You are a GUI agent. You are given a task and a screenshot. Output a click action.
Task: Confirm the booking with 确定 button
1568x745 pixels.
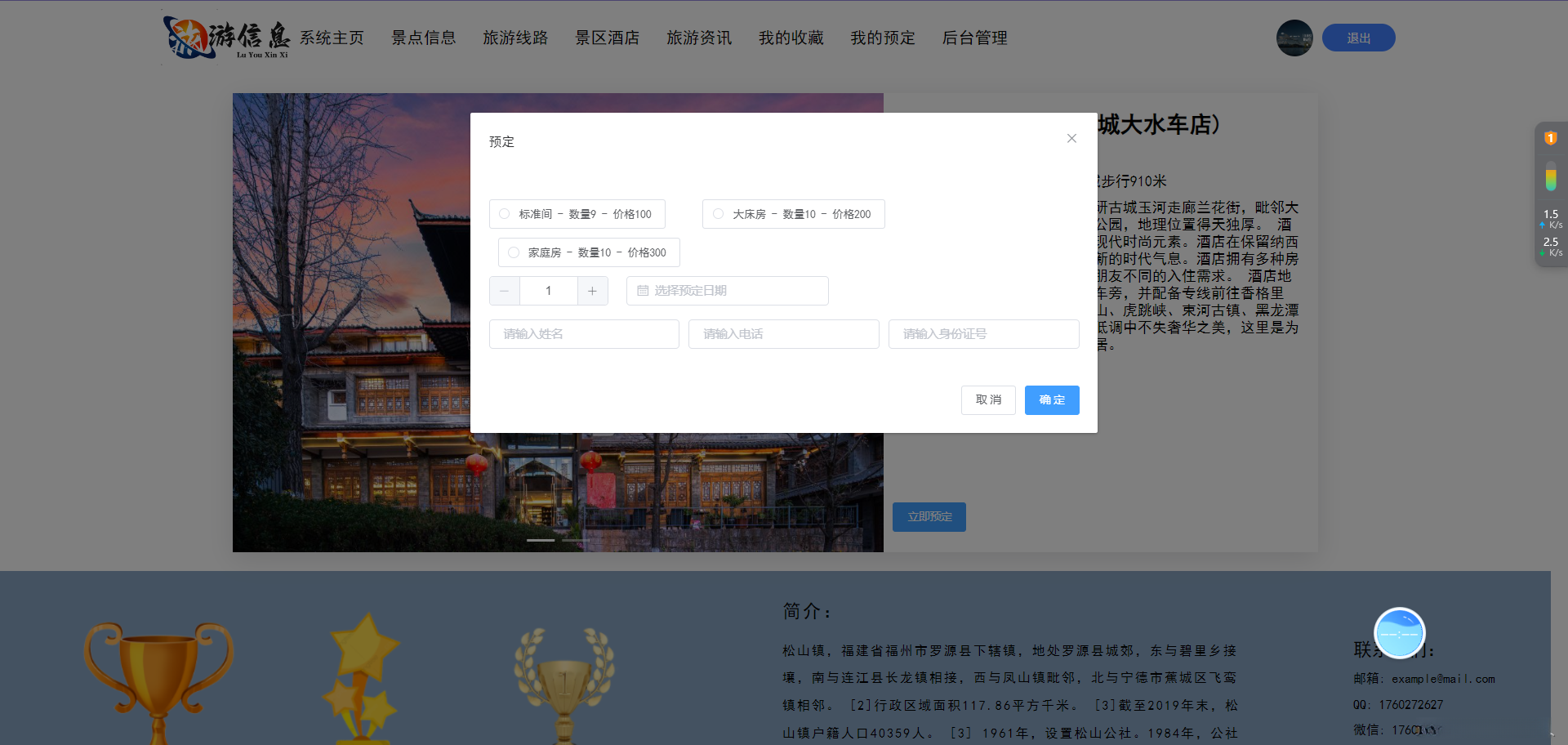coord(1052,400)
